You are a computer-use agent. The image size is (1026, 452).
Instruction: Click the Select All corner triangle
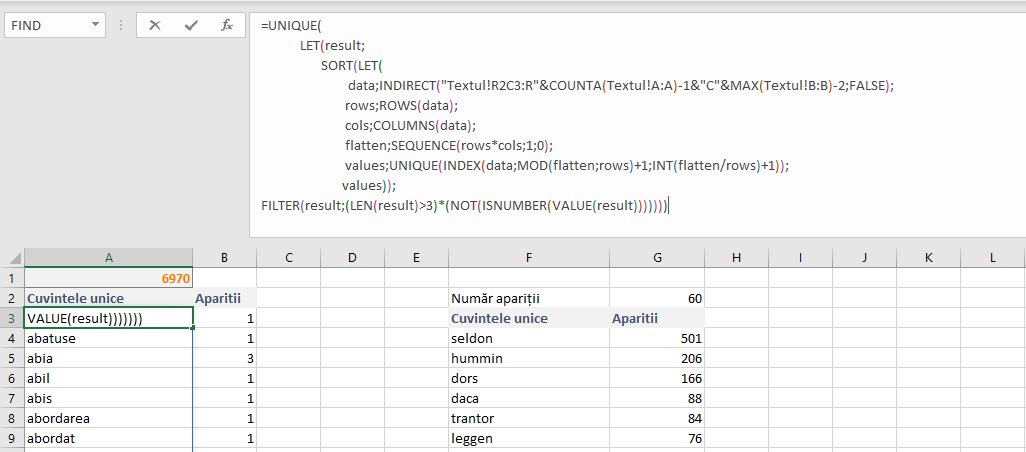point(12,258)
